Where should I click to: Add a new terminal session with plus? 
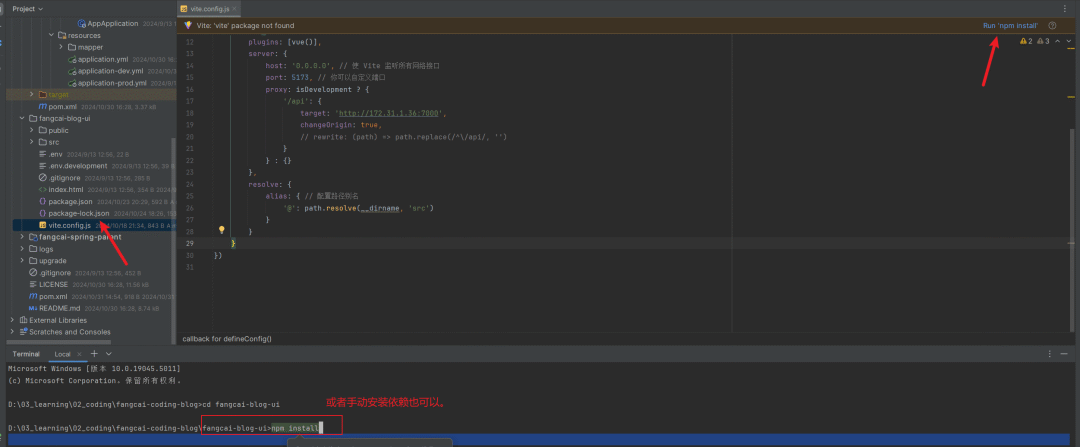click(94, 354)
